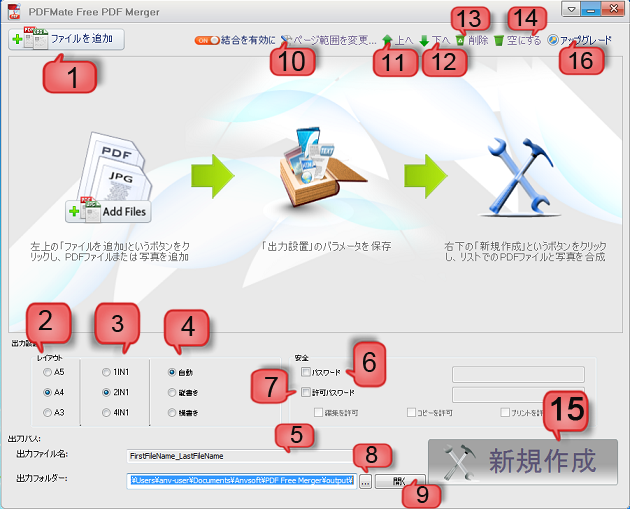Image resolution: width=630 pixels, height=509 pixels.
Task: Move item down with 下へ arrow
Action: (x=434, y=40)
